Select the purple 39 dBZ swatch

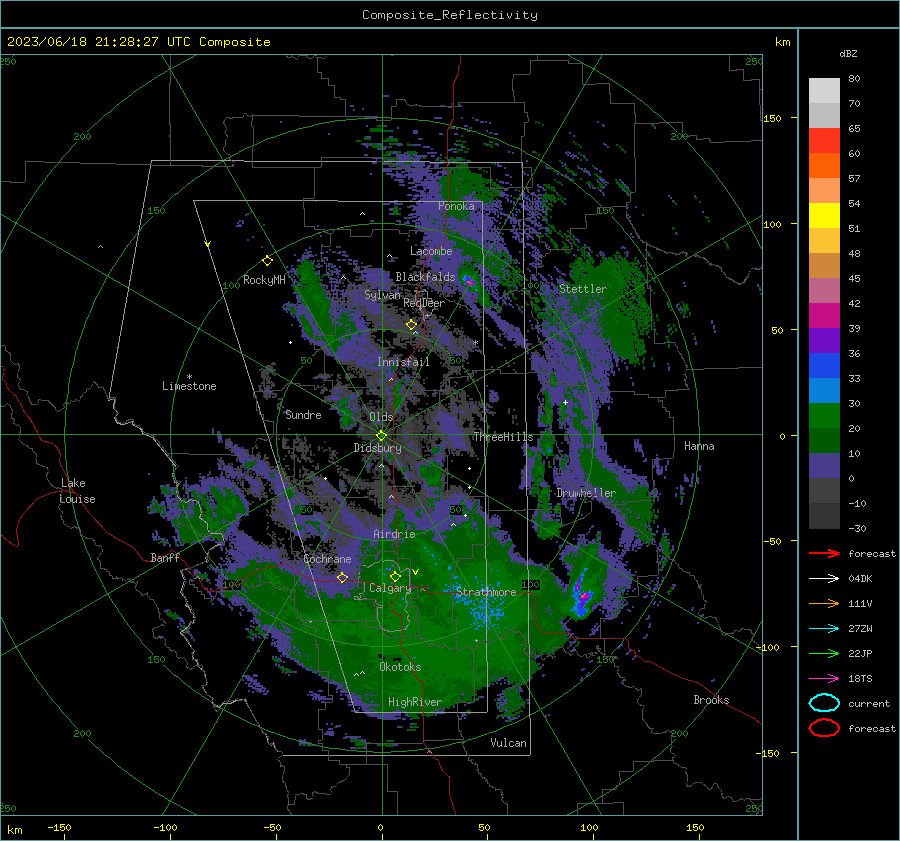pos(824,340)
